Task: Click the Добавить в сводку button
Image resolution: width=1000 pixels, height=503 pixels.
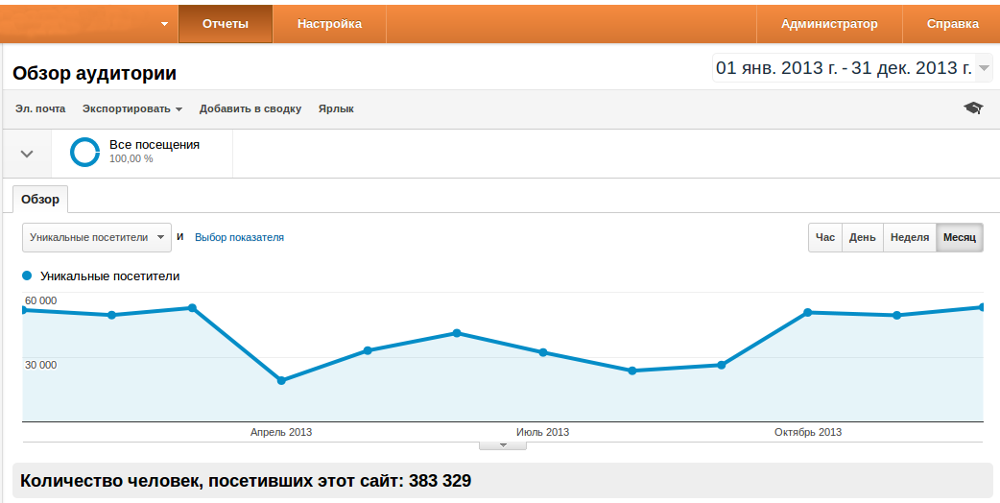Action: click(250, 109)
